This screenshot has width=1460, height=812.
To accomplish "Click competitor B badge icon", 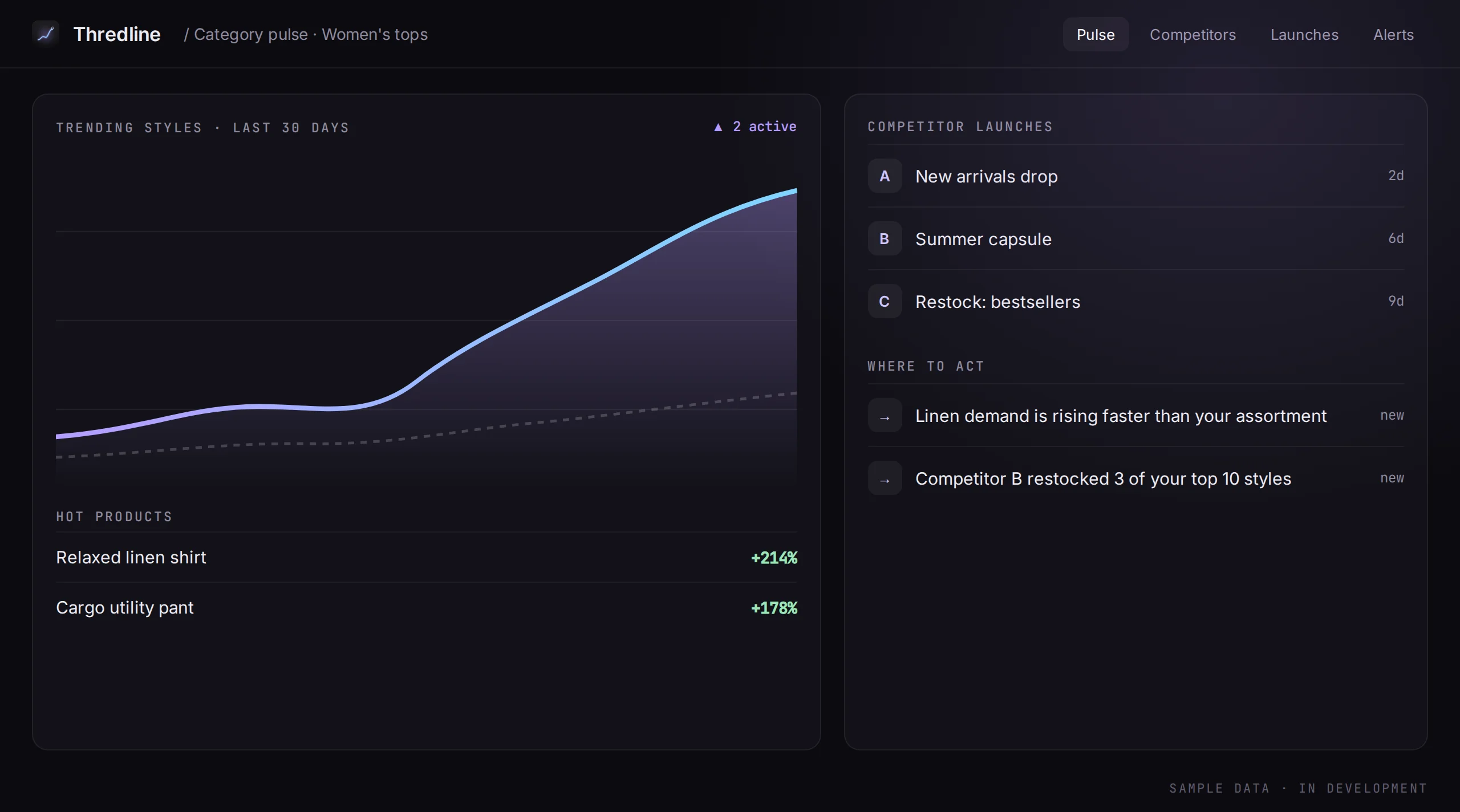I will click(885, 238).
